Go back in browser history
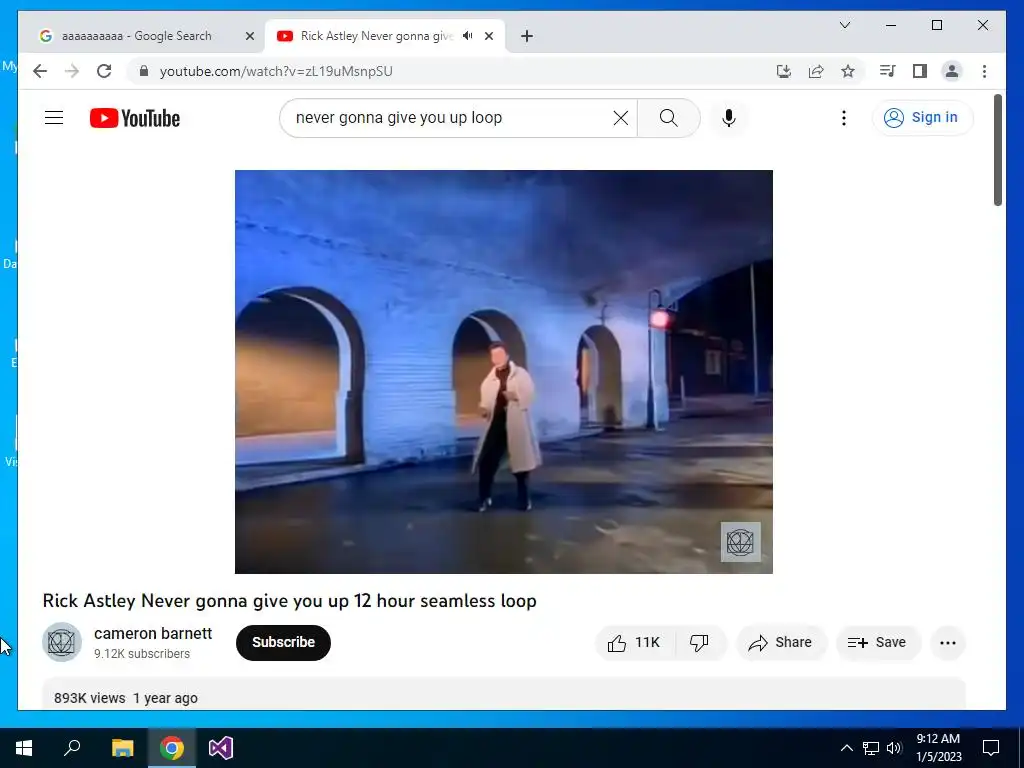This screenshot has height=768, width=1024. [x=40, y=71]
